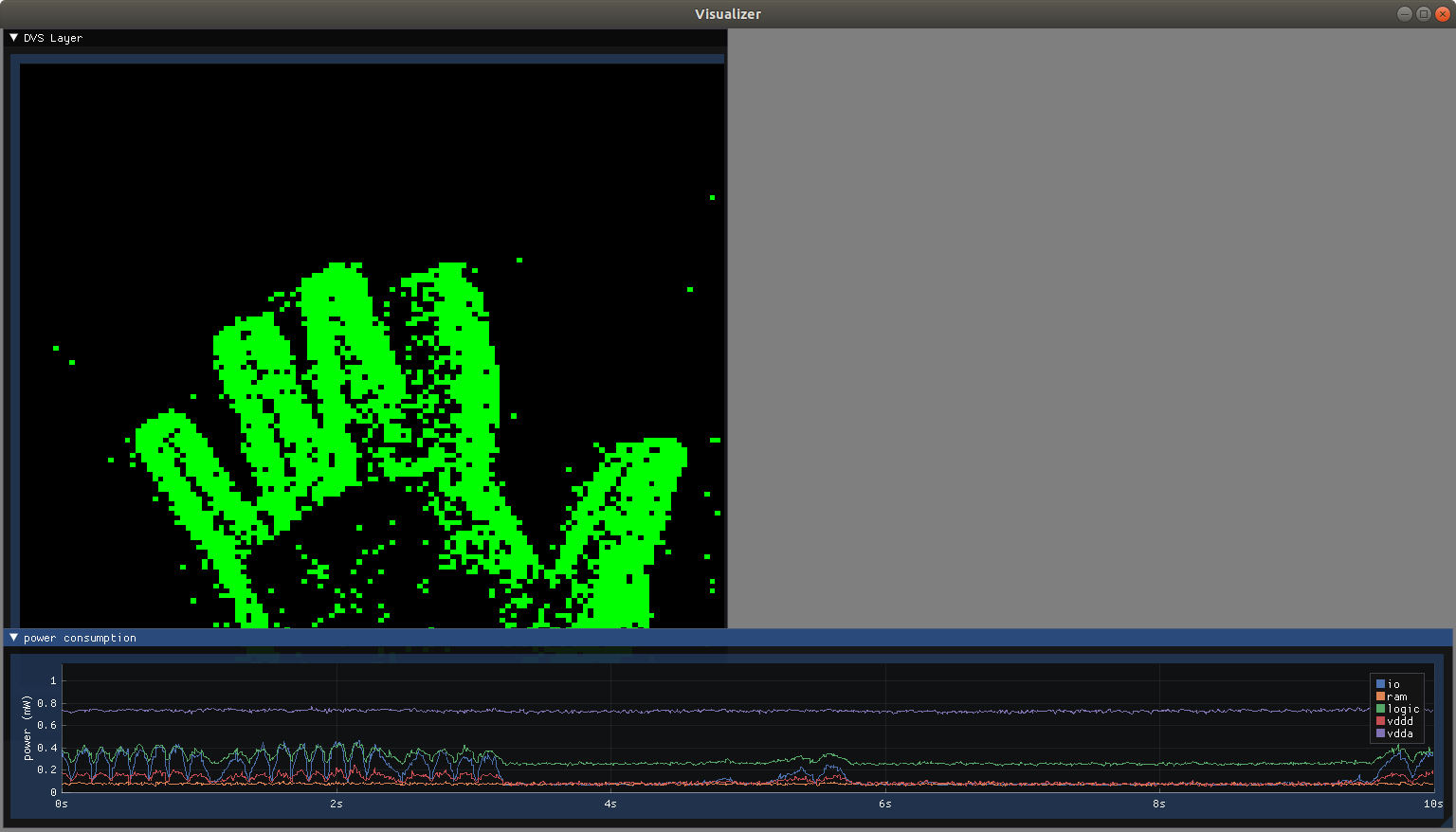Screen dimensions: 1456x832
Task: Select the power consumption panel title
Action: (x=81, y=638)
